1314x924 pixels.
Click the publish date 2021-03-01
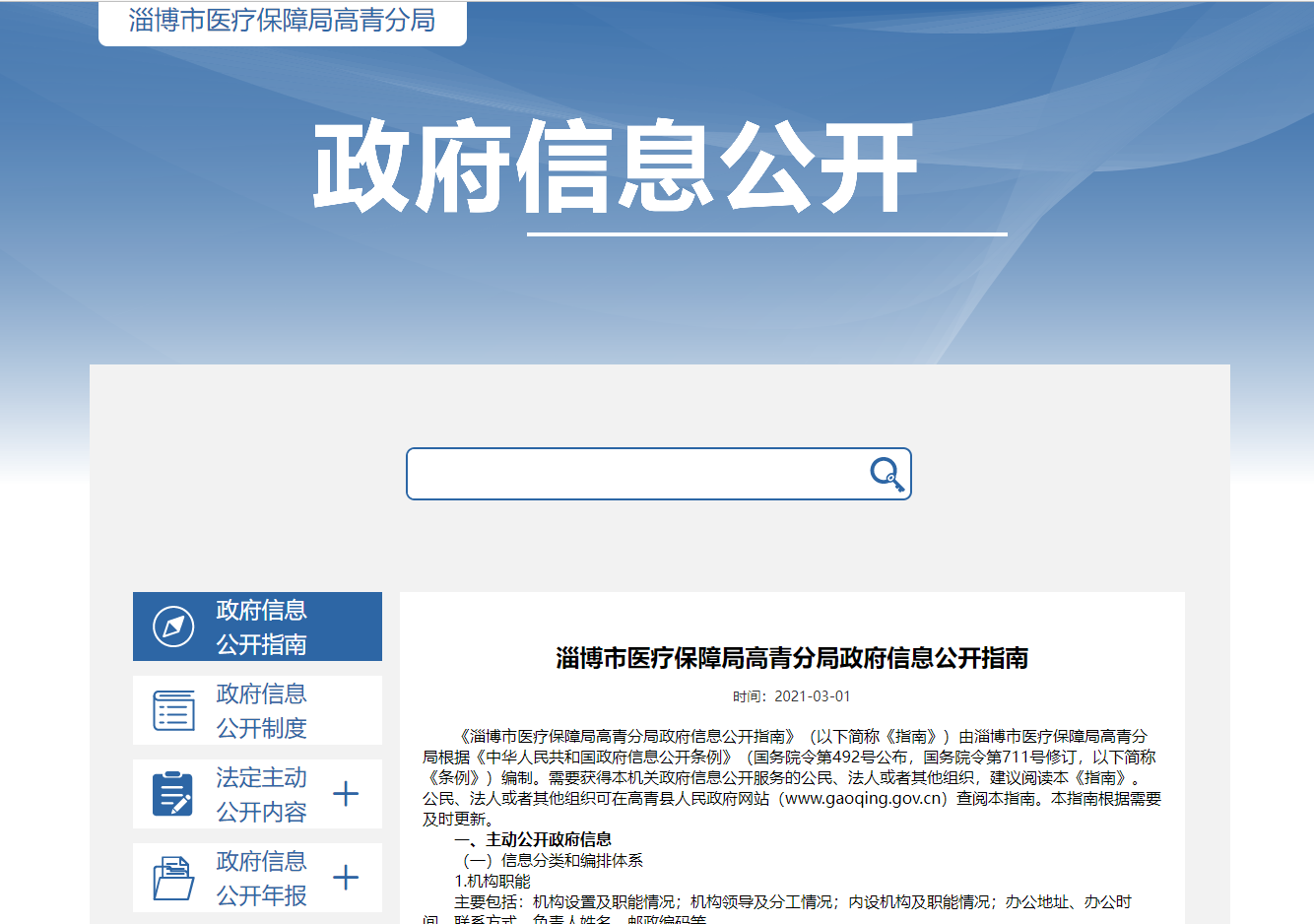pos(812,696)
